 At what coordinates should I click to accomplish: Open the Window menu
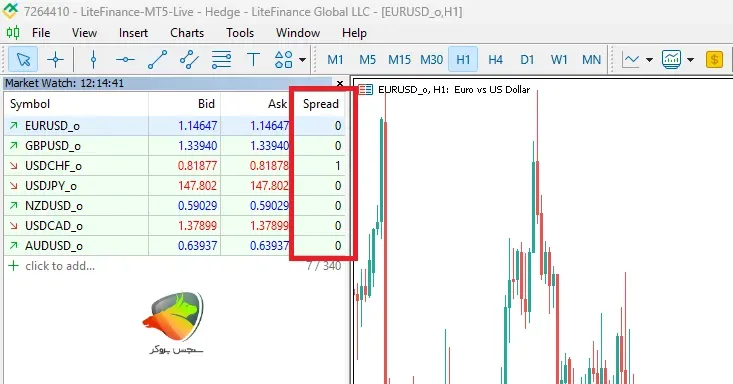click(x=298, y=33)
